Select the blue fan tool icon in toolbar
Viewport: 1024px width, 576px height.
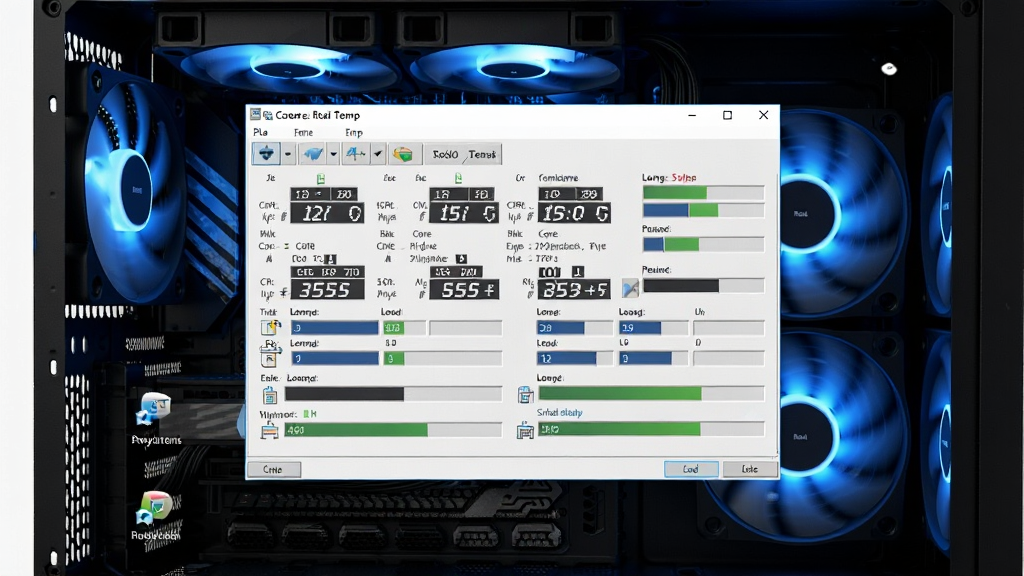click(x=266, y=154)
